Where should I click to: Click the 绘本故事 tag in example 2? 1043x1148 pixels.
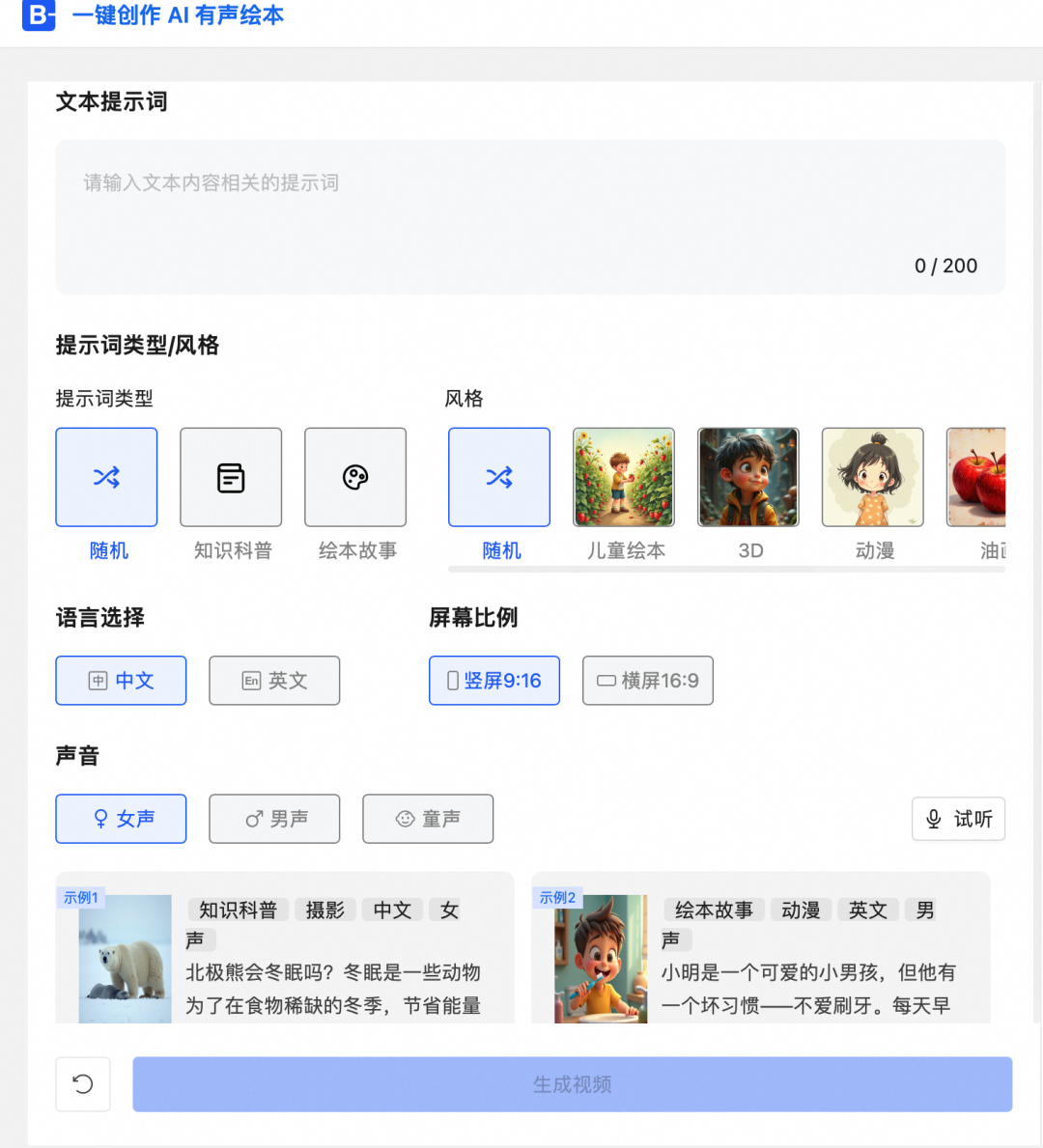click(x=714, y=910)
